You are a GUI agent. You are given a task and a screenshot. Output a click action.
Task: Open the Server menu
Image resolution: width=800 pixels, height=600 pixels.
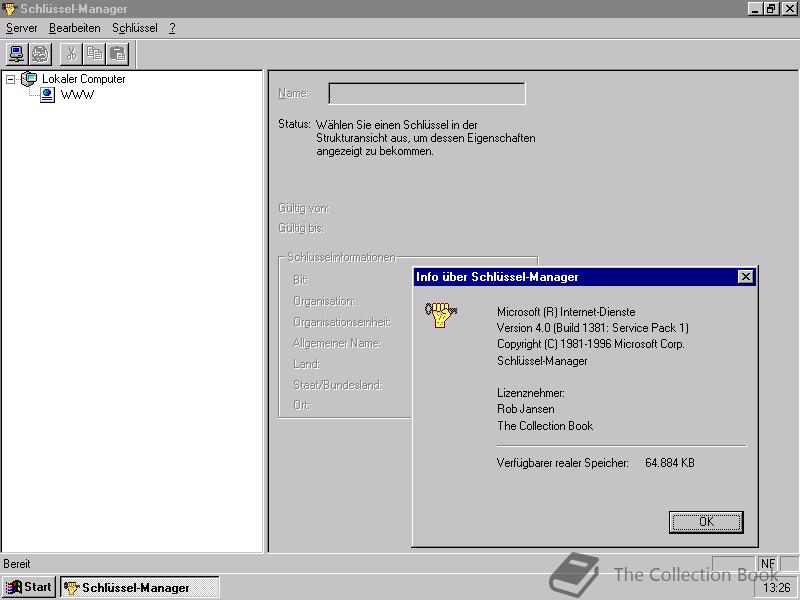(x=21, y=28)
